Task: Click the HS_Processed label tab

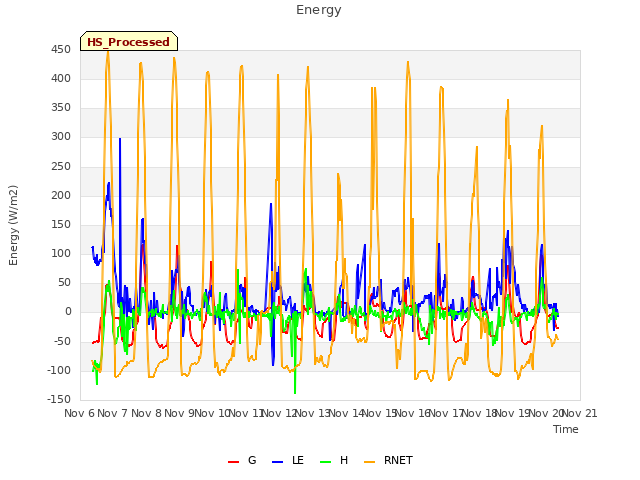Action: click(x=129, y=41)
